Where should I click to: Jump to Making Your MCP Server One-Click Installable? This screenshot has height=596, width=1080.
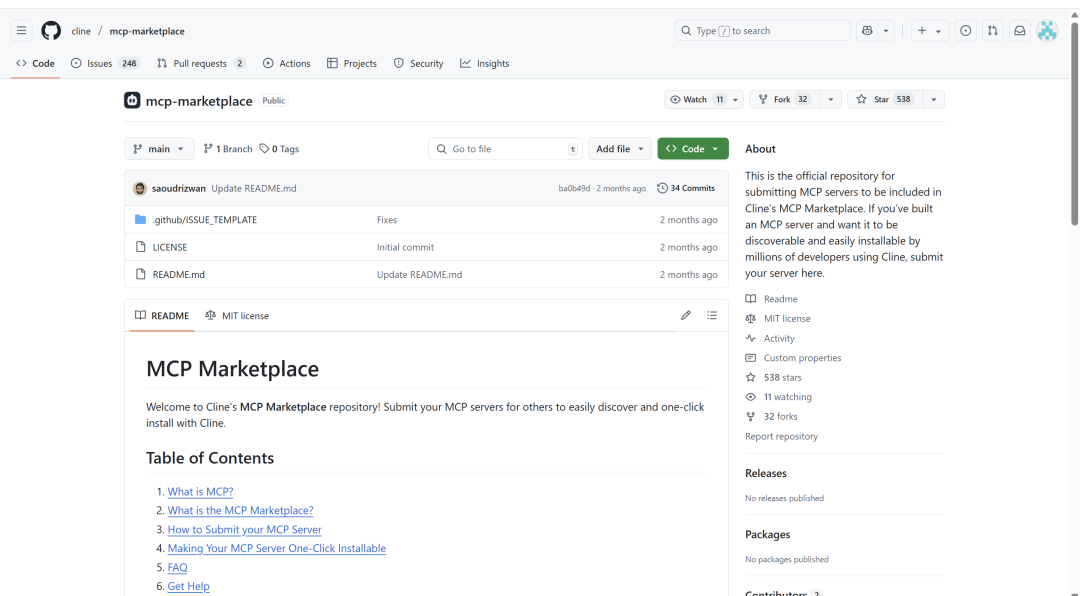click(277, 548)
